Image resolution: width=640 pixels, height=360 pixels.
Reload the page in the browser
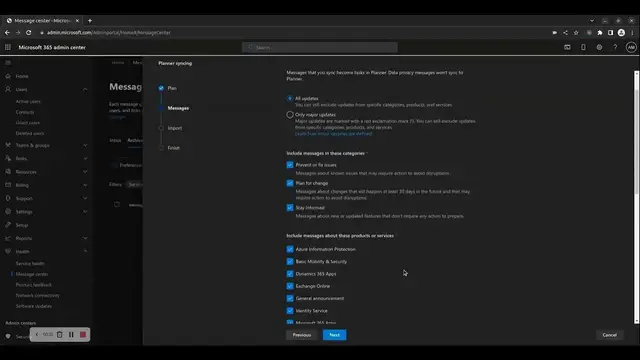(29, 33)
